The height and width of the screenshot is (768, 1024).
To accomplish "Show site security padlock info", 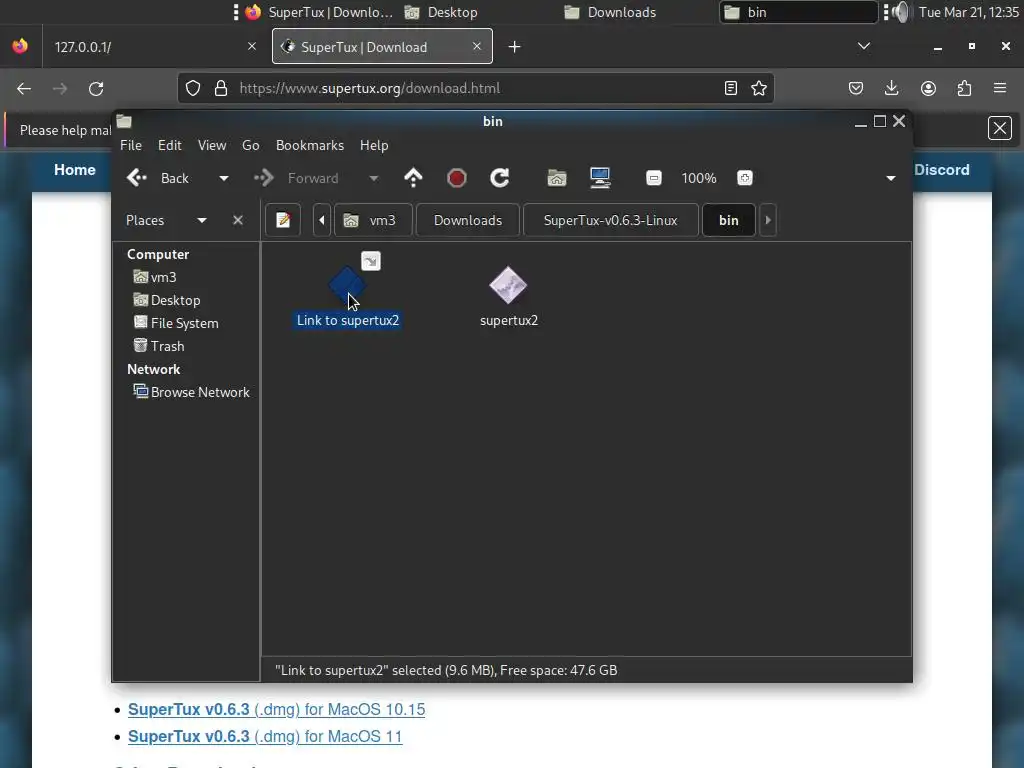I will [221, 88].
